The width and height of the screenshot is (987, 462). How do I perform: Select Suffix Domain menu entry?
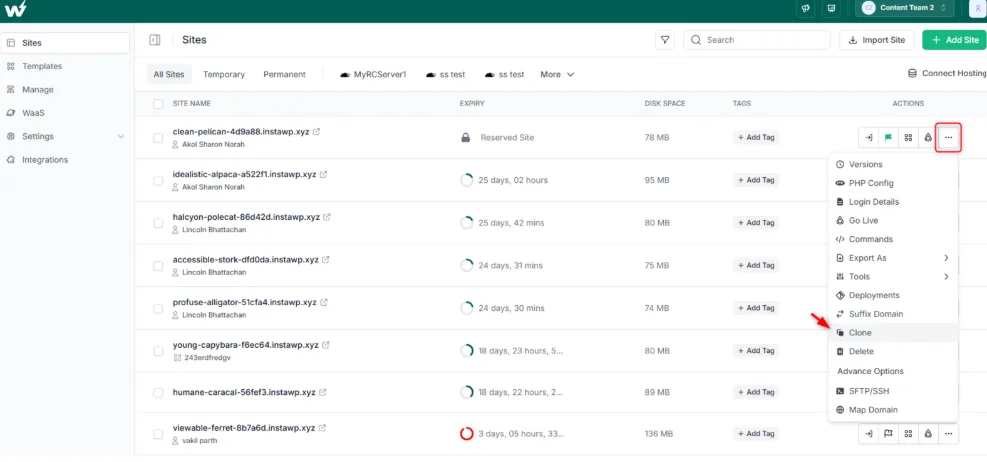tap(893, 314)
